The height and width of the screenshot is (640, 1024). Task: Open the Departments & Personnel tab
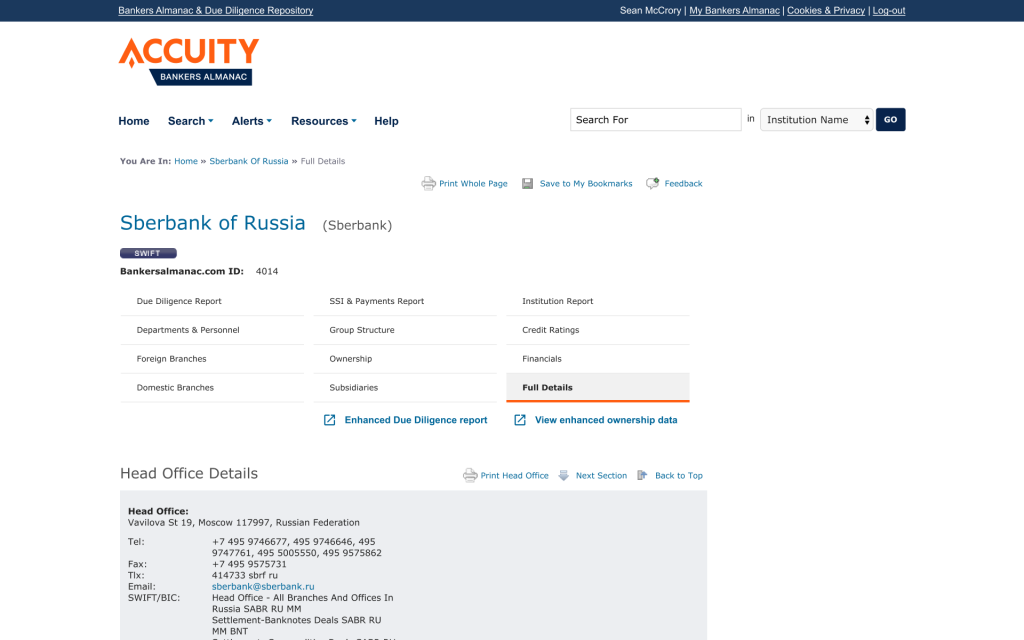point(212,330)
